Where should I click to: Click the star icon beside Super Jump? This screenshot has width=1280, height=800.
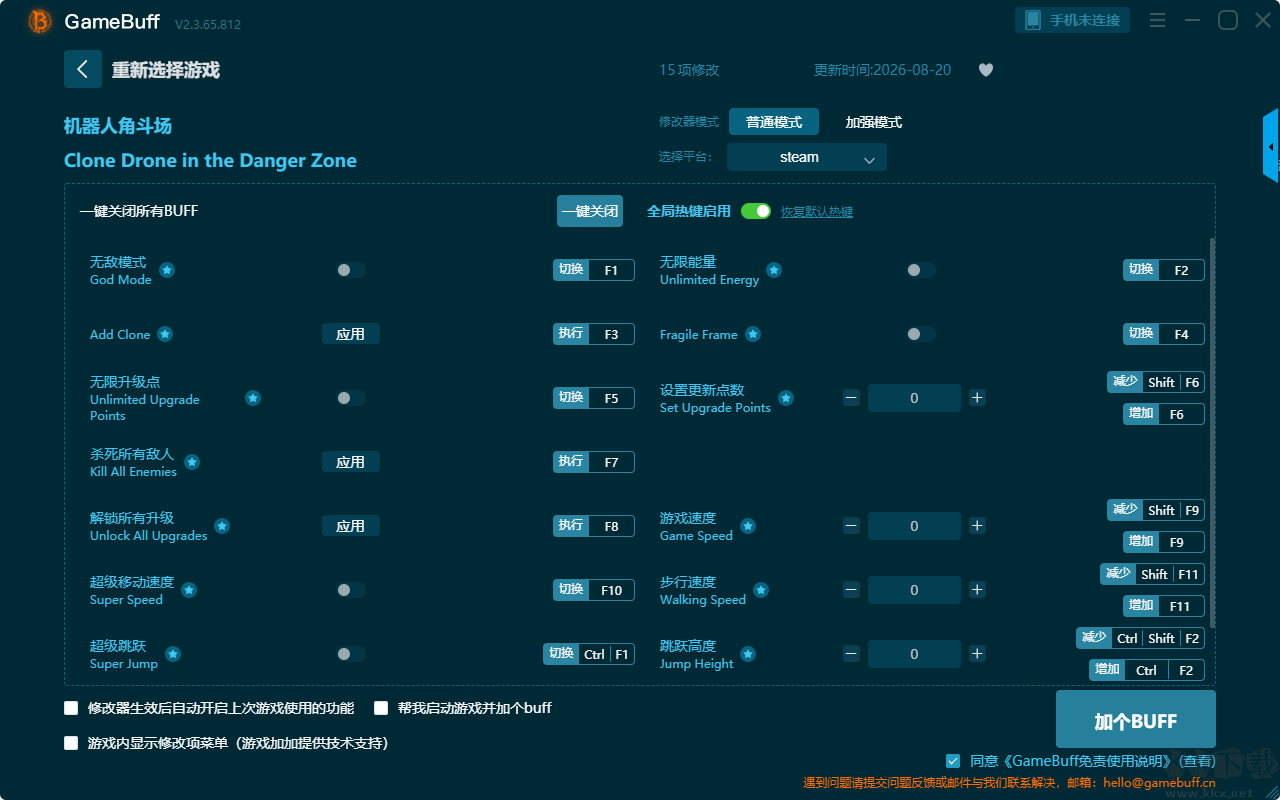coord(173,654)
